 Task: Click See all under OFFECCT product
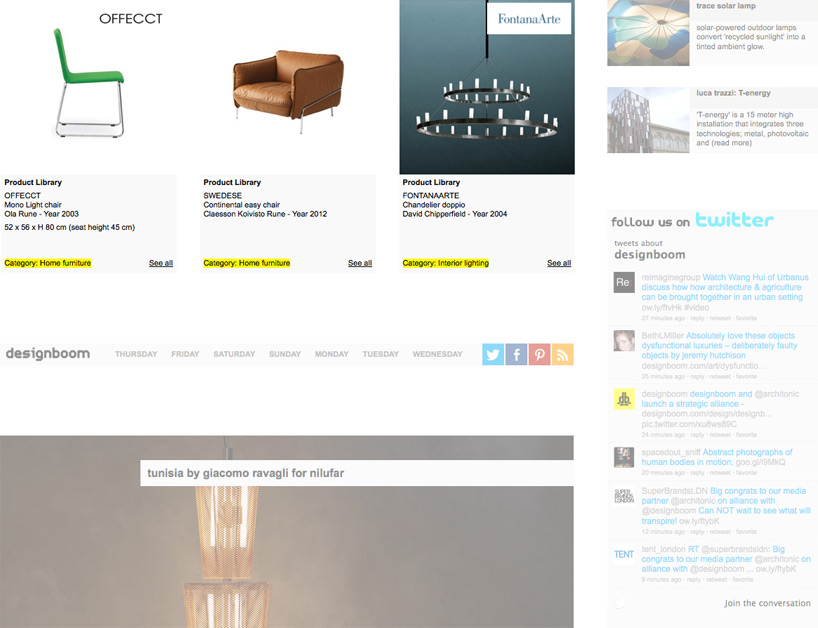161,263
